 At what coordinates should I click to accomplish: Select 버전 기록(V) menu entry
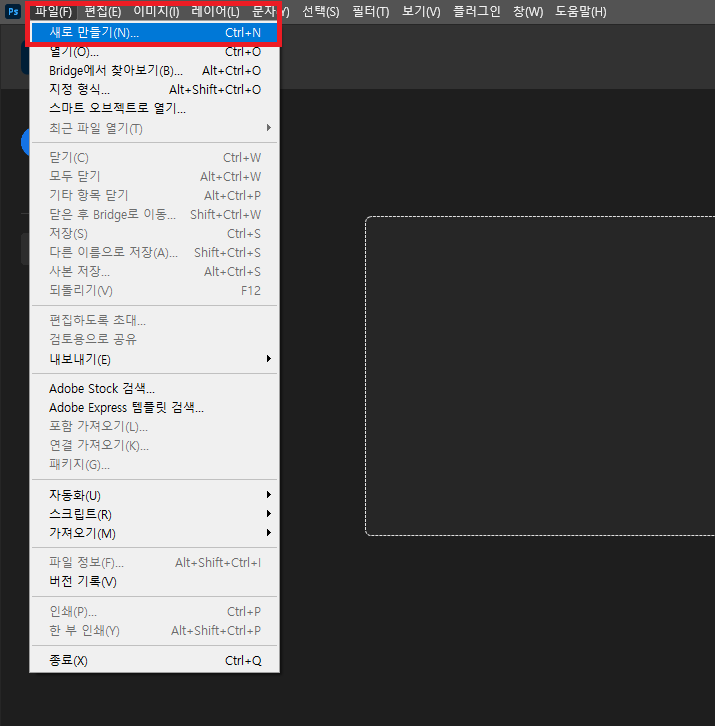coord(154,582)
